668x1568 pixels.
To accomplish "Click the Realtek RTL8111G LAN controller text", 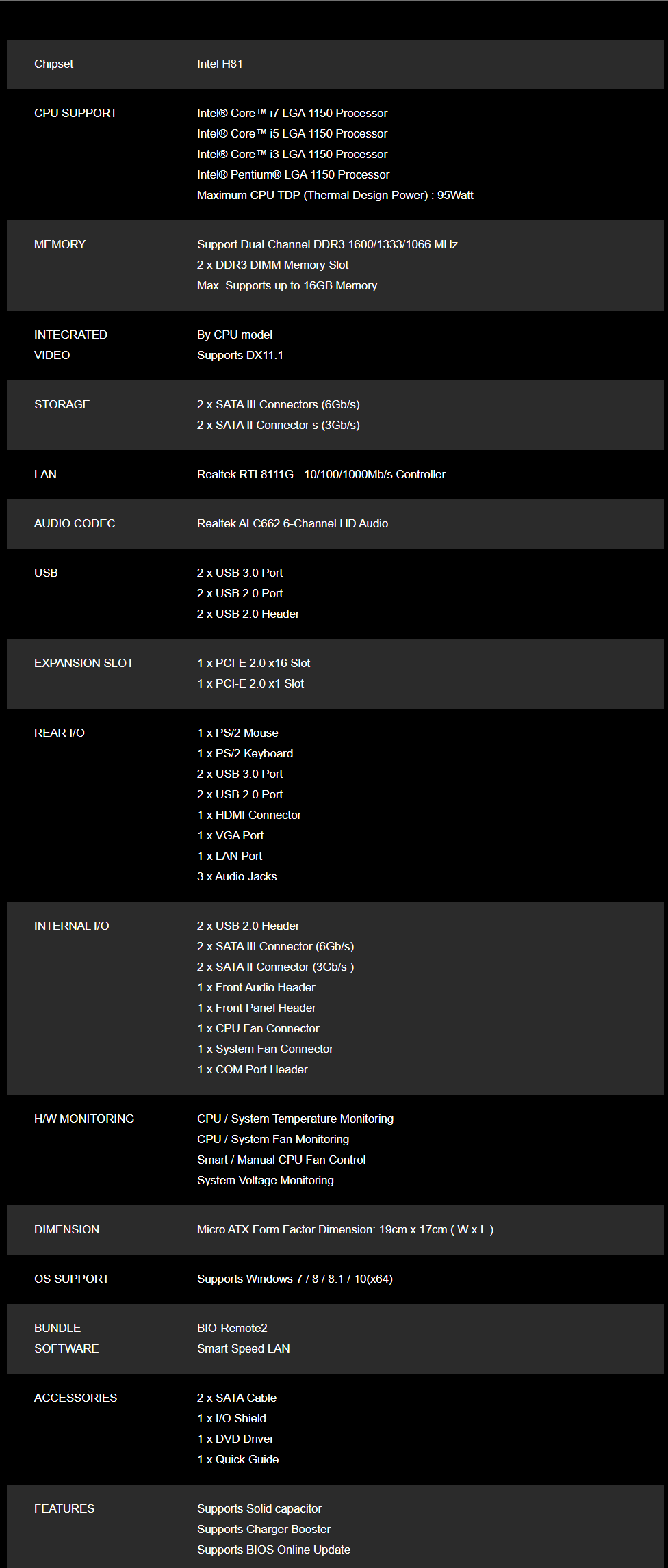I will click(321, 474).
